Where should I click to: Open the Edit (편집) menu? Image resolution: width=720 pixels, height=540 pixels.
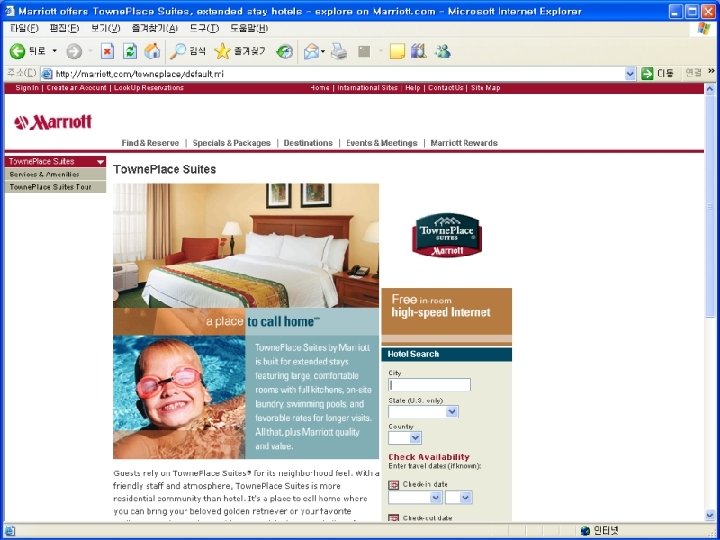click(x=64, y=28)
